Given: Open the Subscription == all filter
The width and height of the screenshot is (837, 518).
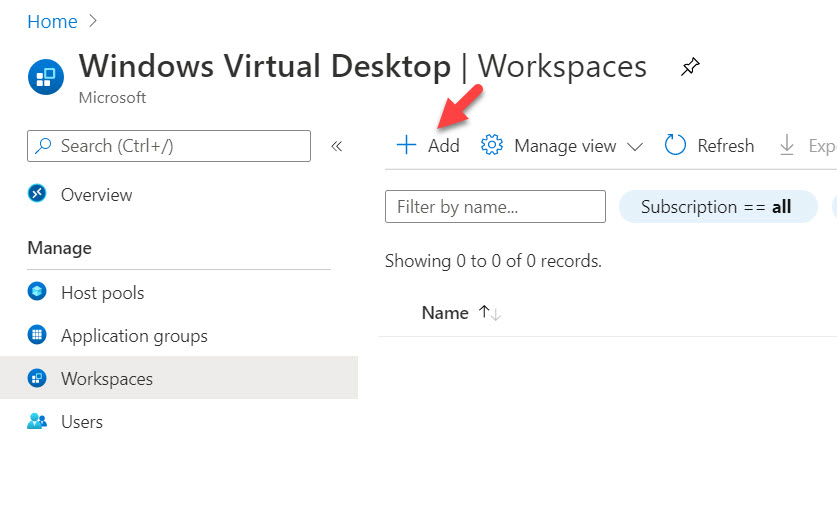Looking at the screenshot, I should click(x=718, y=207).
